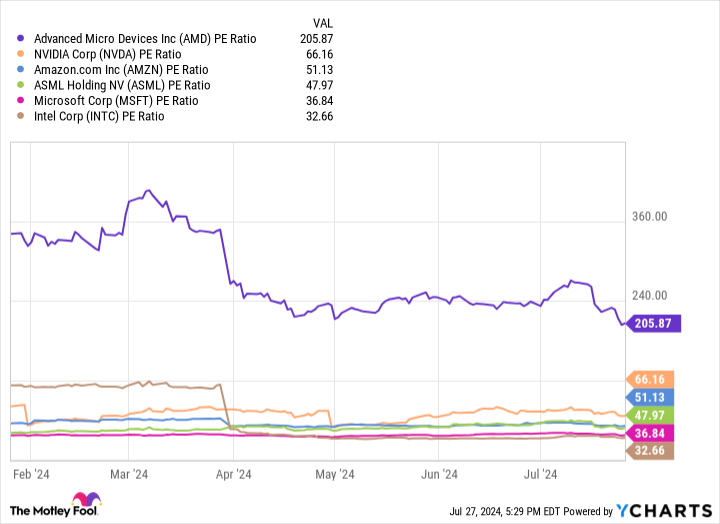Click the legend value 36.84
The width and height of the screenshot is (720, 524).
point(319,101)
